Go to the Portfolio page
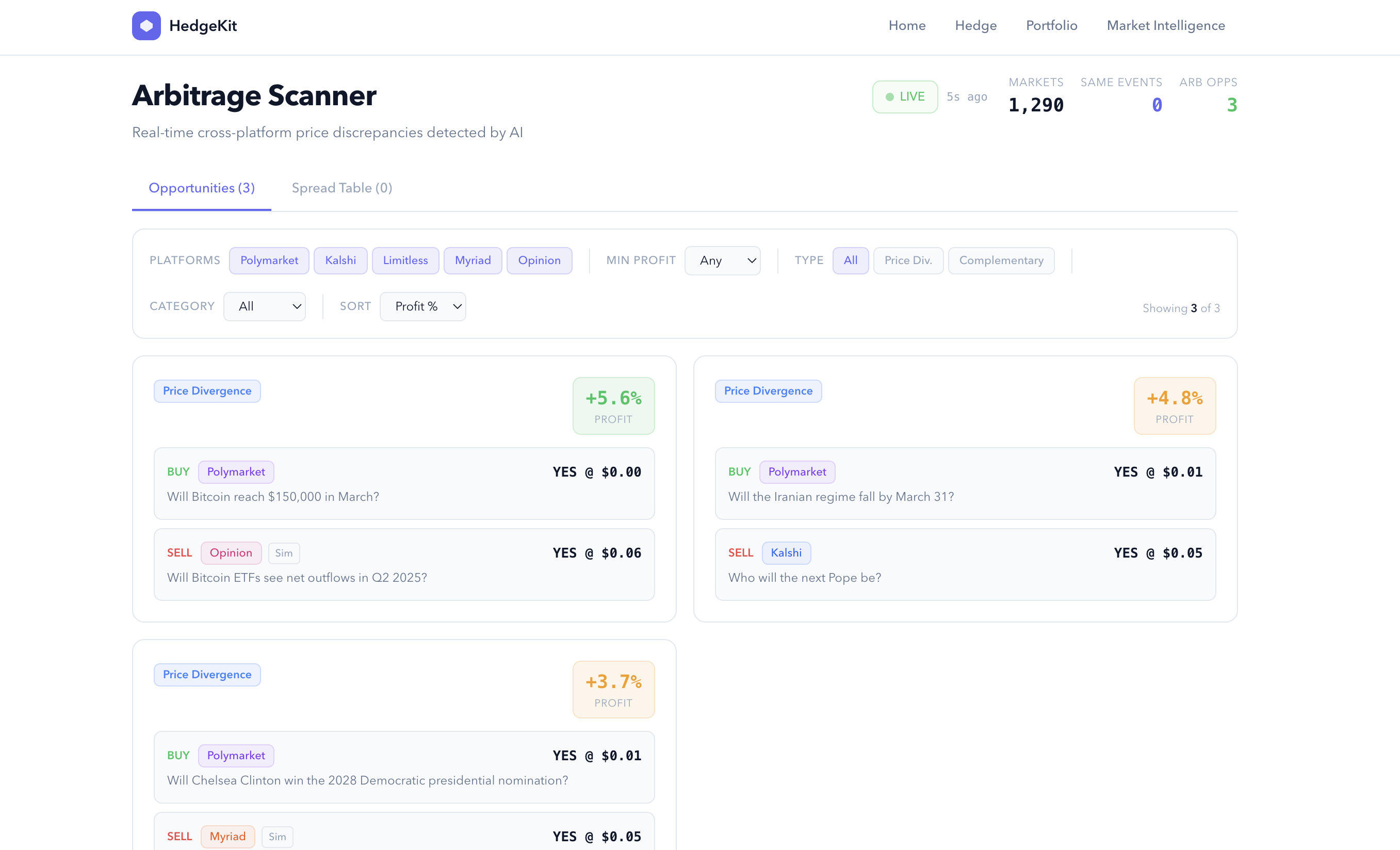 pyautogui.click(x=1051, y=26)
